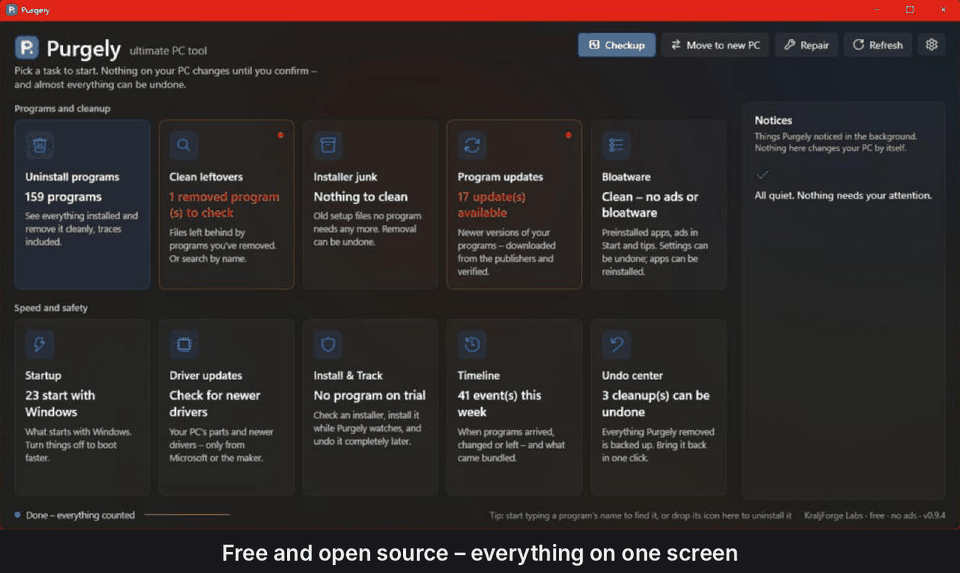Click '159 programs' text
The width and height of the screenshot is (960, 573).
[x=63, y=197]
